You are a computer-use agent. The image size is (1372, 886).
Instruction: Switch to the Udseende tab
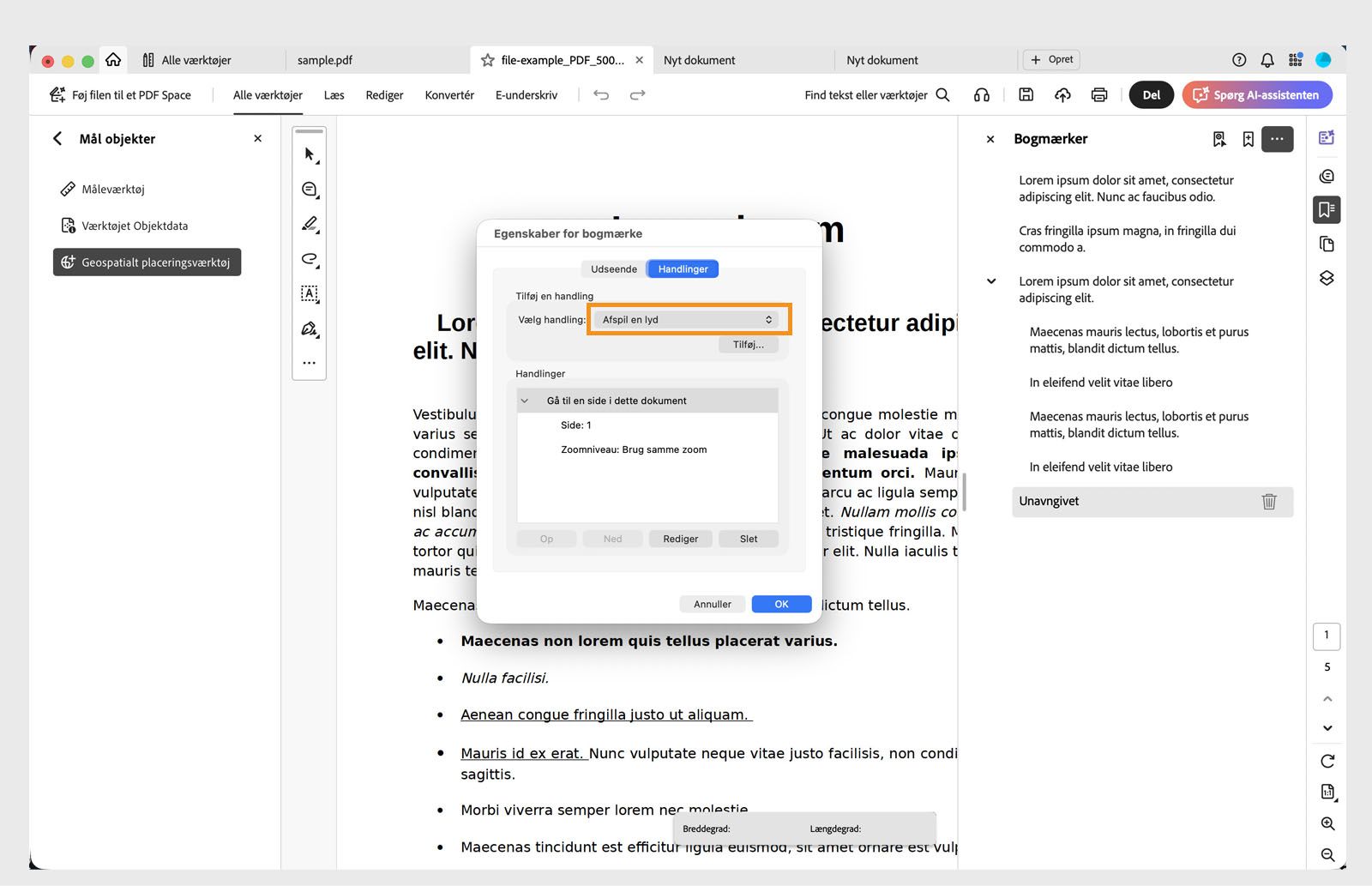point(614,269)
